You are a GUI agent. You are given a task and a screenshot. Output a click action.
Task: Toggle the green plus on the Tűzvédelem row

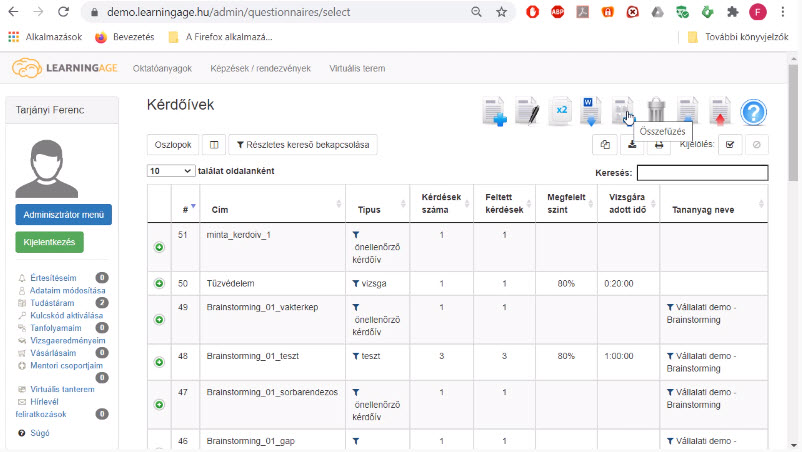coord(159,283)
